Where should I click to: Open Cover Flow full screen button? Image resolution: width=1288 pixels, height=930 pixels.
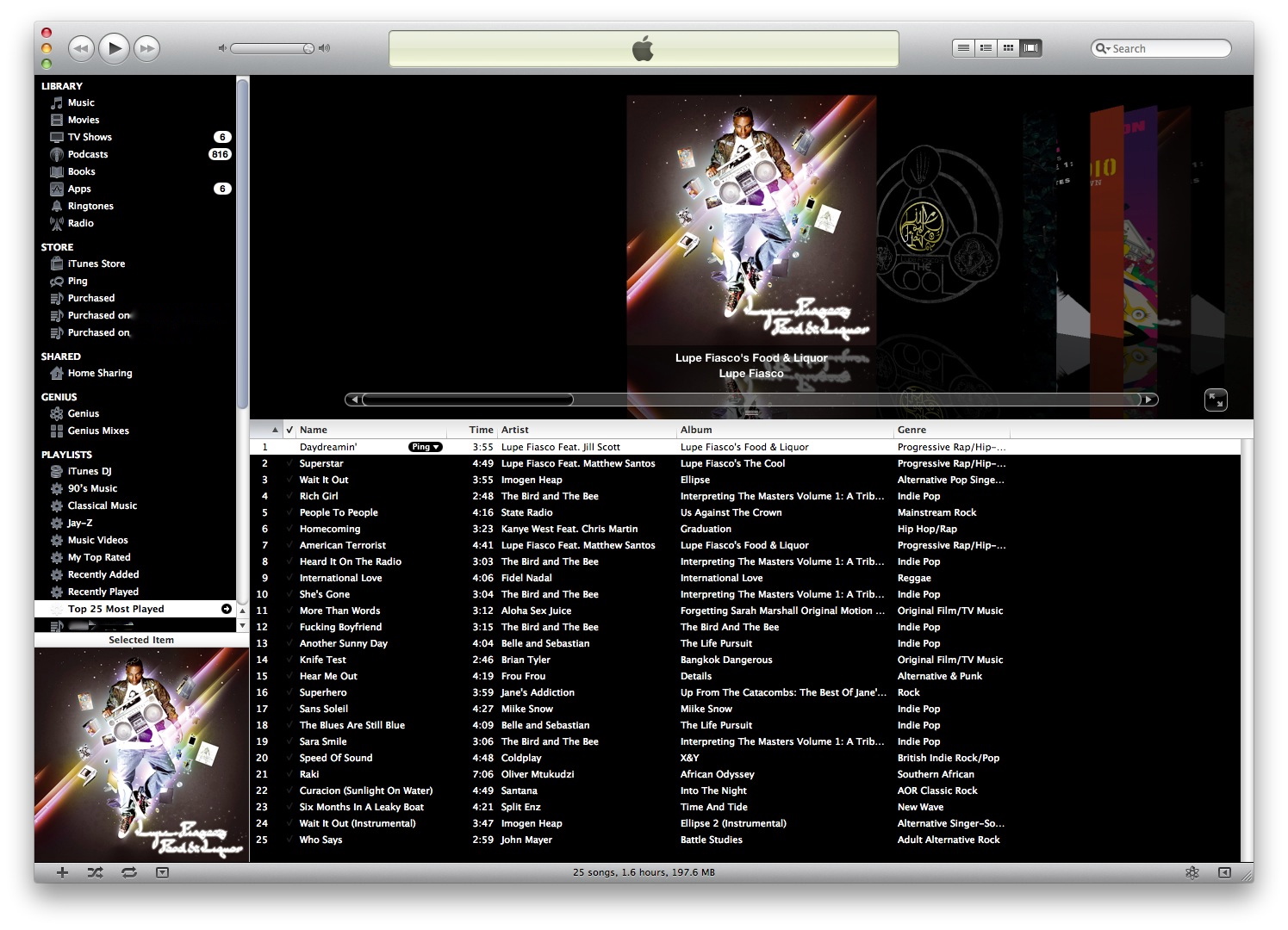pyautogui.click(x=1216, y=400)
